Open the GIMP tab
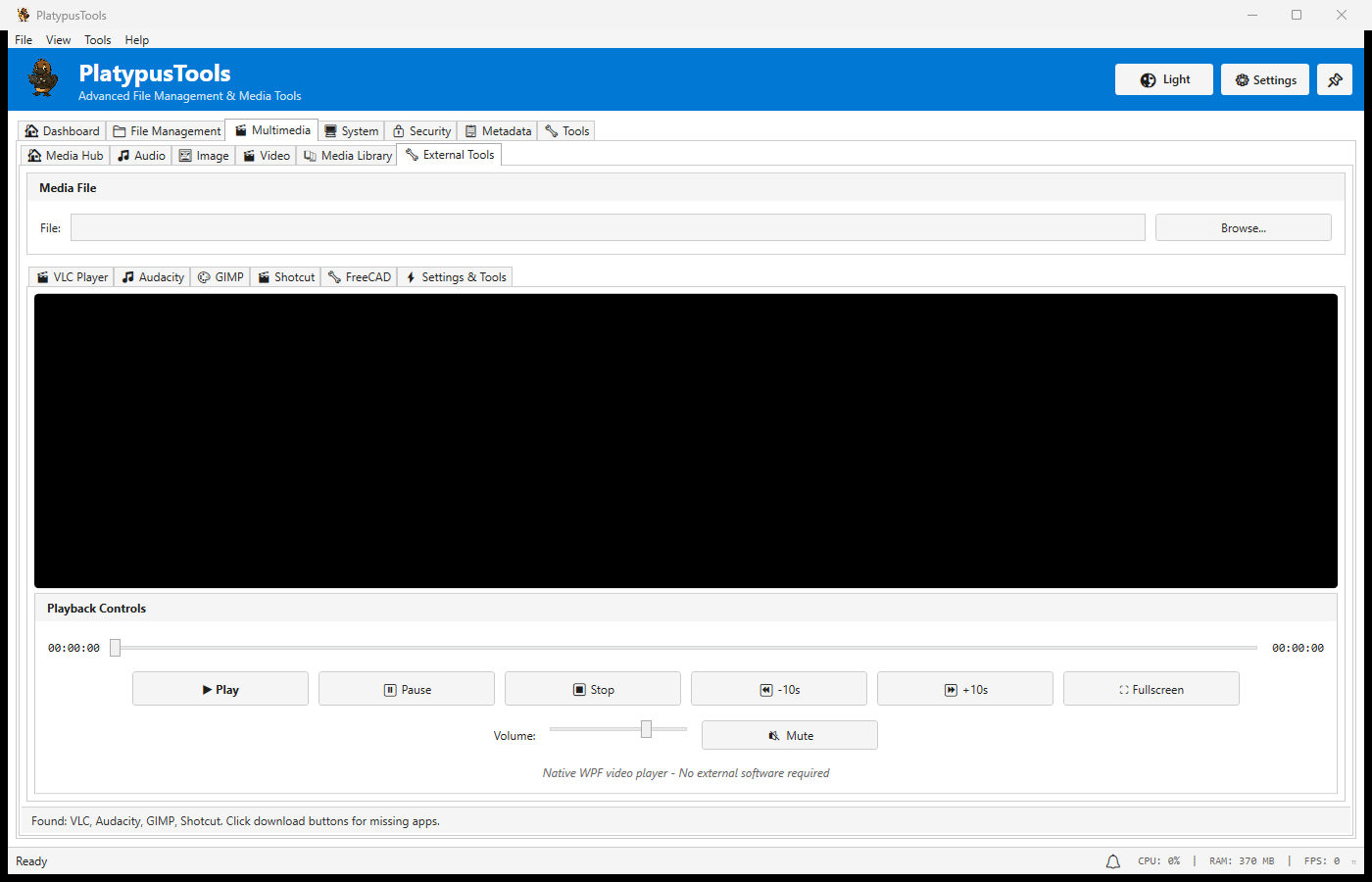 [x=220, y=277]
